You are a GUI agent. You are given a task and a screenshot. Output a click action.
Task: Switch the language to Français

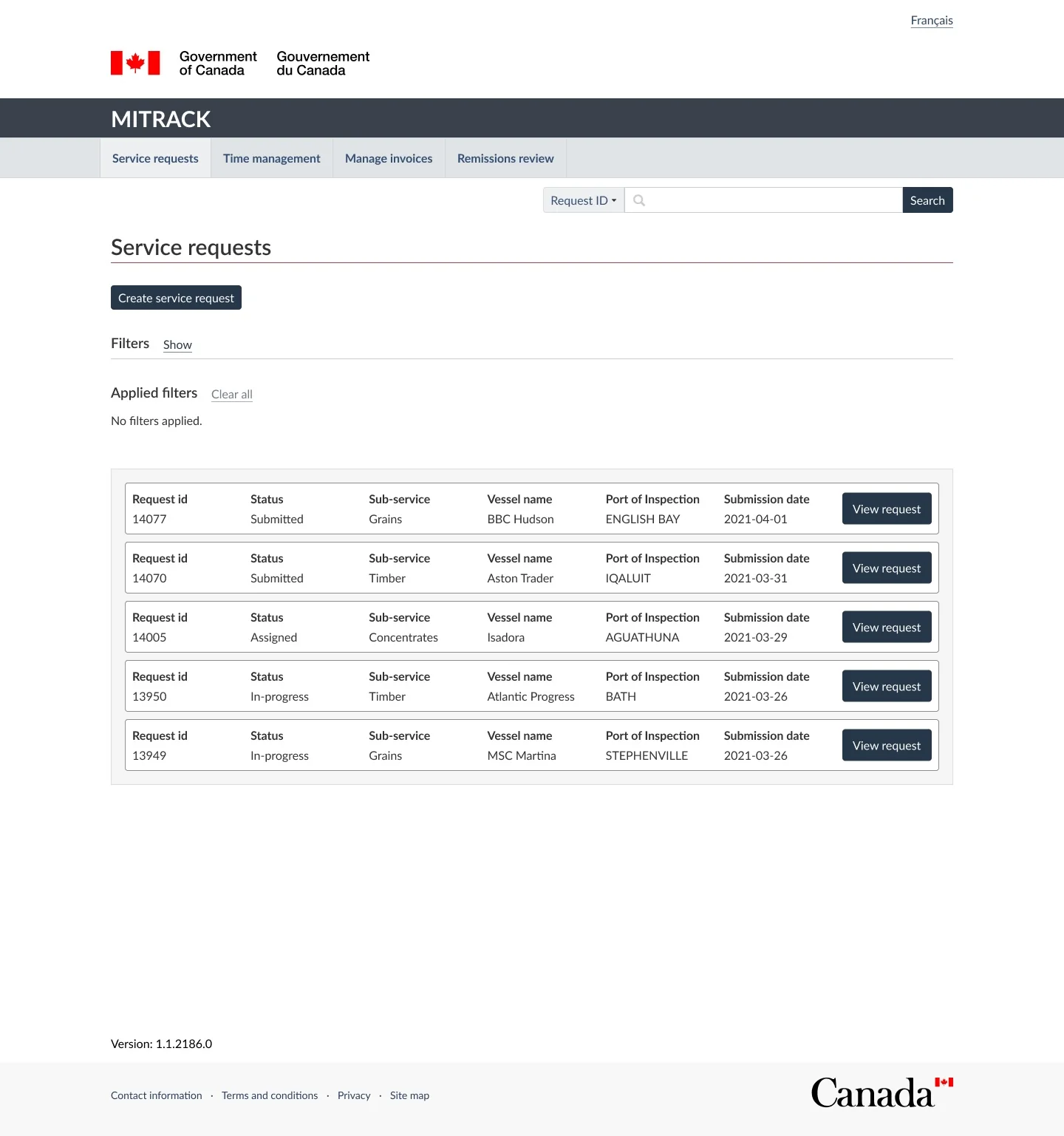point(932,20)
